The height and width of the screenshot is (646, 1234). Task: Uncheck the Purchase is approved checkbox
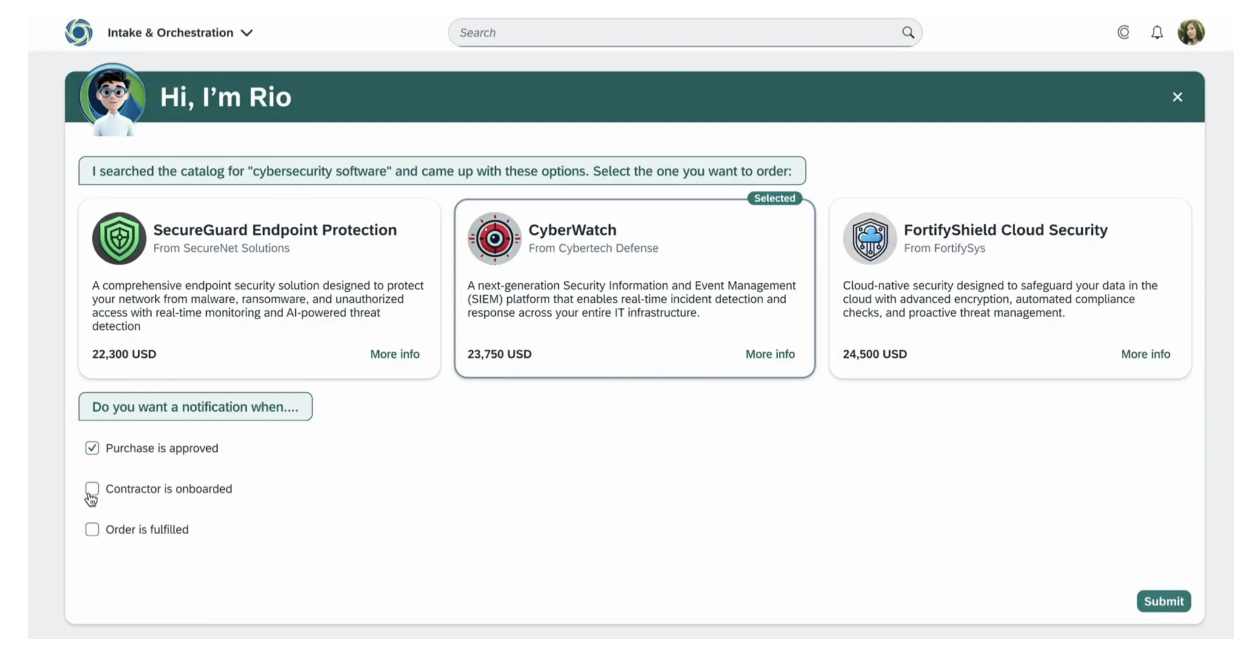92,448
